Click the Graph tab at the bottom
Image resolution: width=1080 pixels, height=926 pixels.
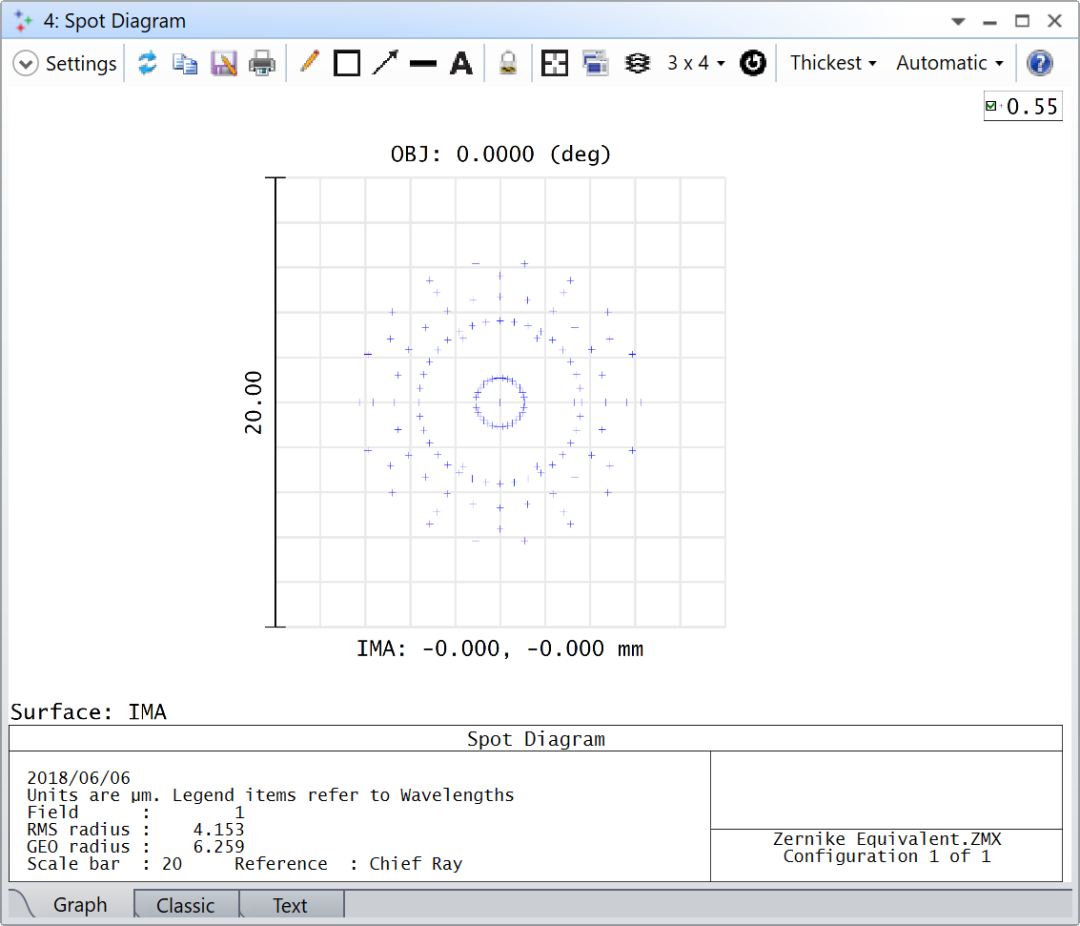click(80, 905)
